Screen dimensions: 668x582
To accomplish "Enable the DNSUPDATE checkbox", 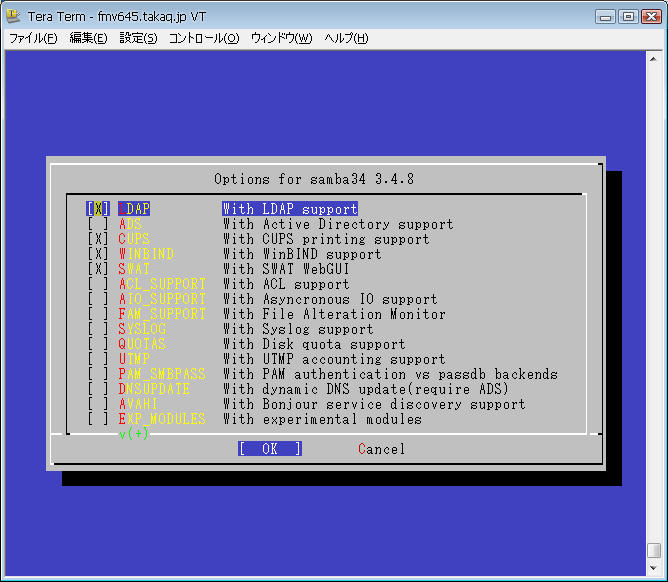I will coord(98,389).
